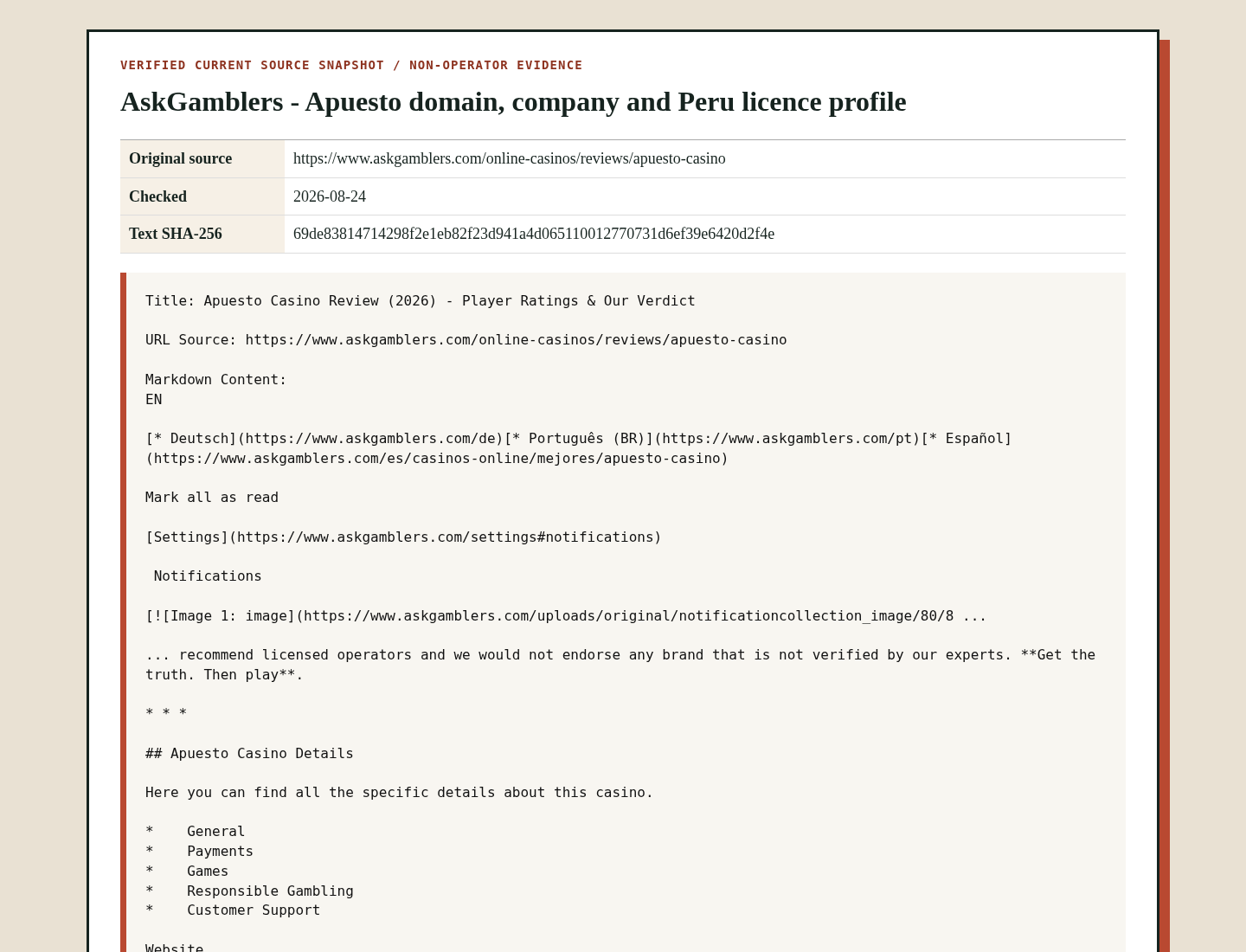Click the SHA-256 hash value starting '69de8381'
The image size is (1246, 952).
click(534, 234)
